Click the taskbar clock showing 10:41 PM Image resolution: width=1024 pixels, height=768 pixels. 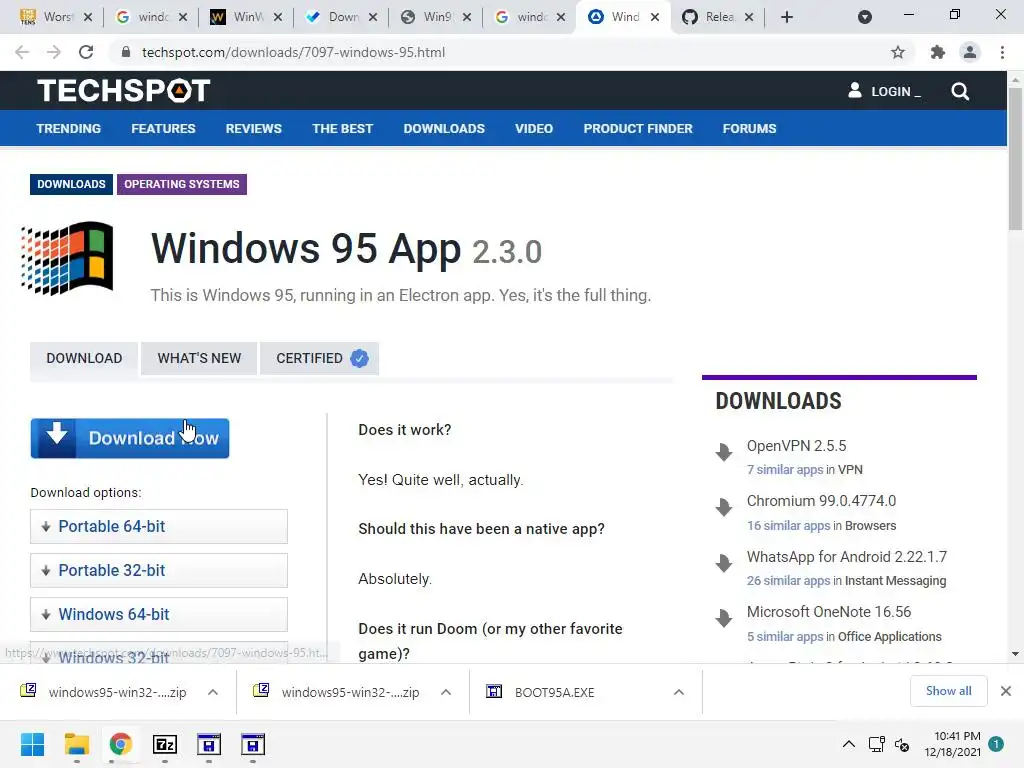[x=952, y=744]
